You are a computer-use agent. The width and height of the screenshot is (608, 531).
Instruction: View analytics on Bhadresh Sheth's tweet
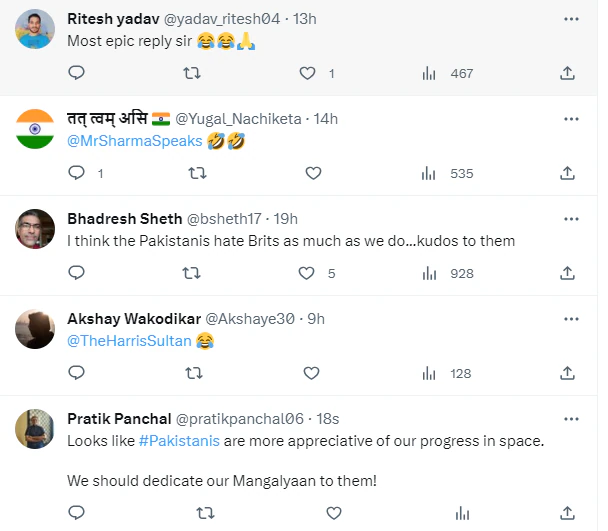[x=430, y=273]
